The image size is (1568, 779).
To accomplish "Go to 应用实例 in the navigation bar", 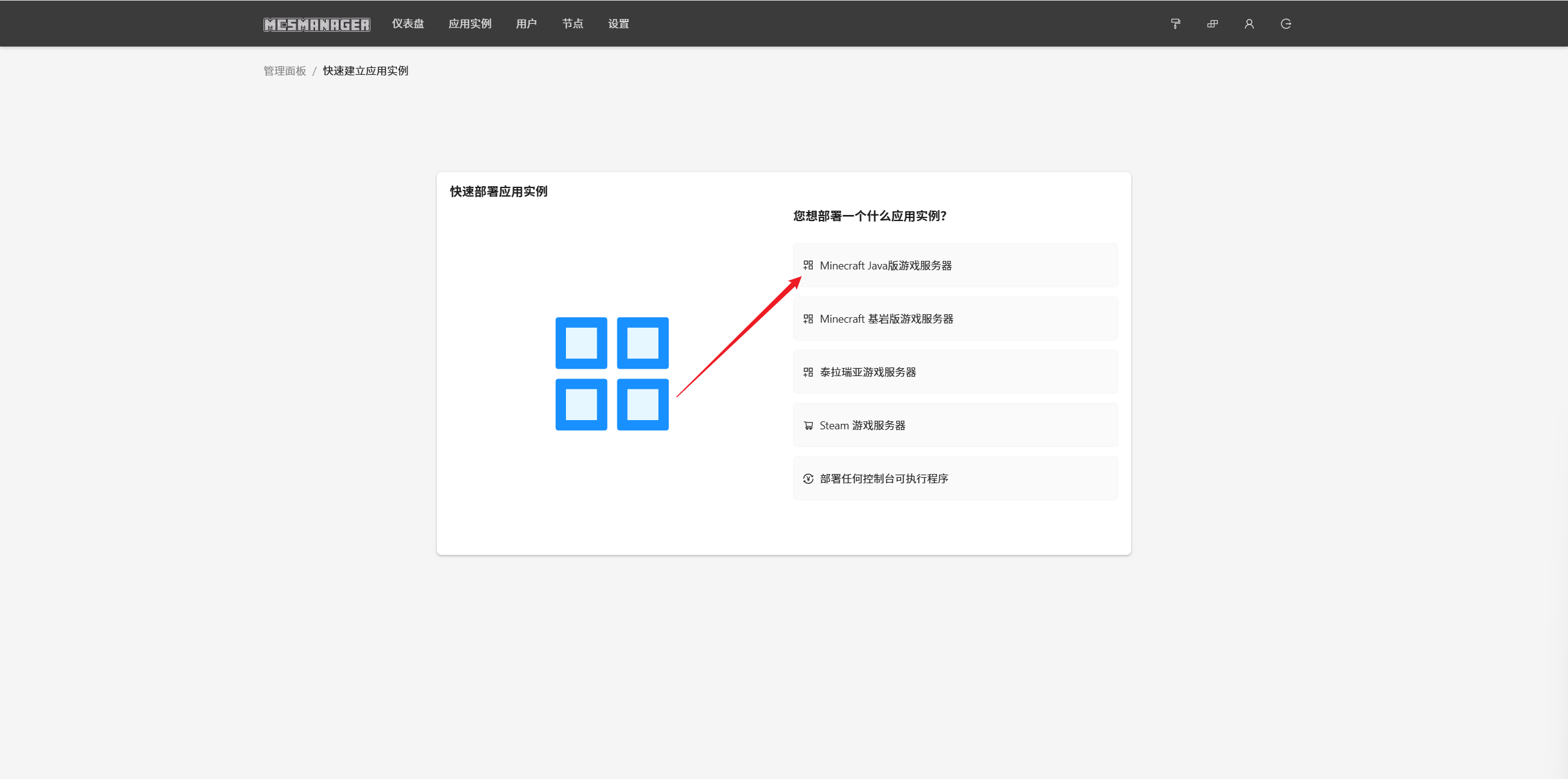I will tap(470, 24).
